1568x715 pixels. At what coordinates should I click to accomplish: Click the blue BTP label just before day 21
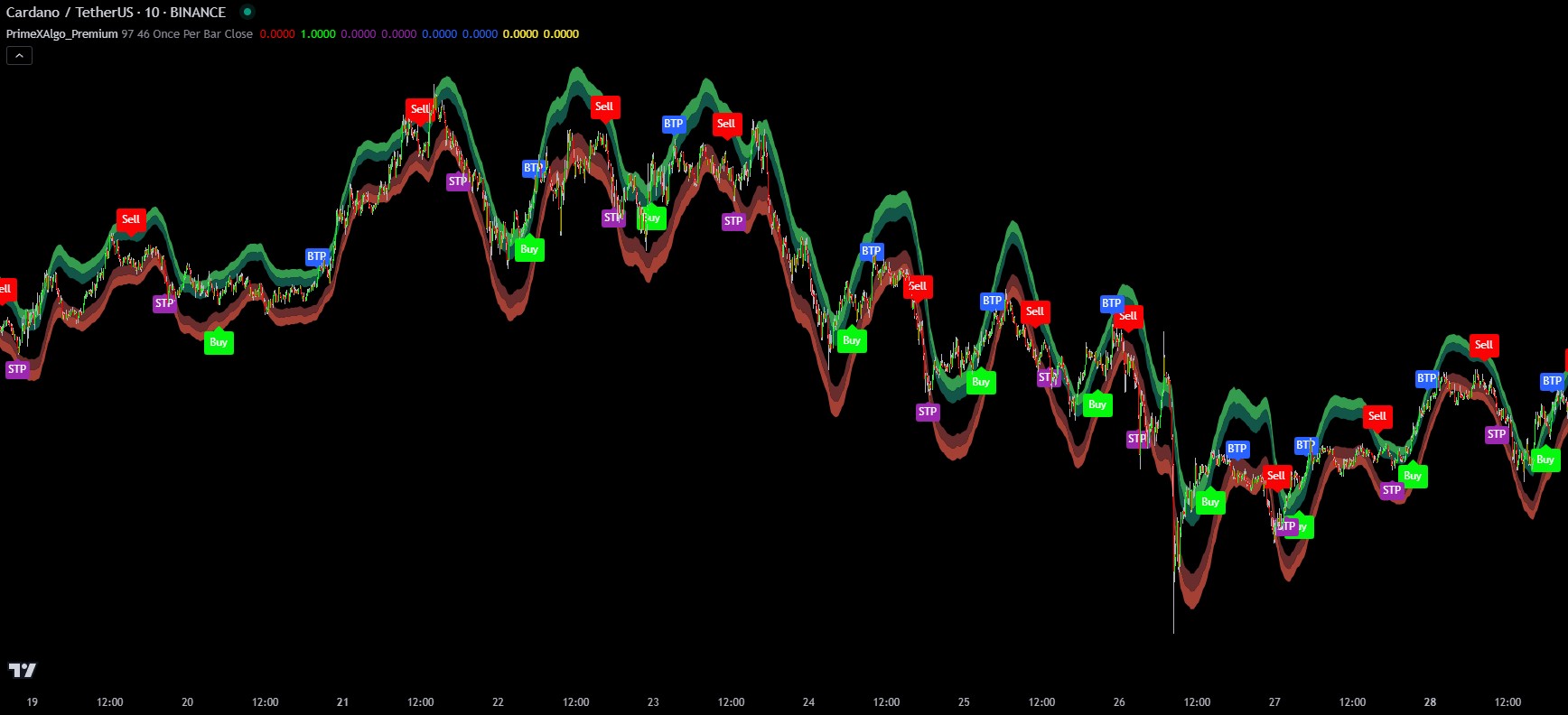316,256
